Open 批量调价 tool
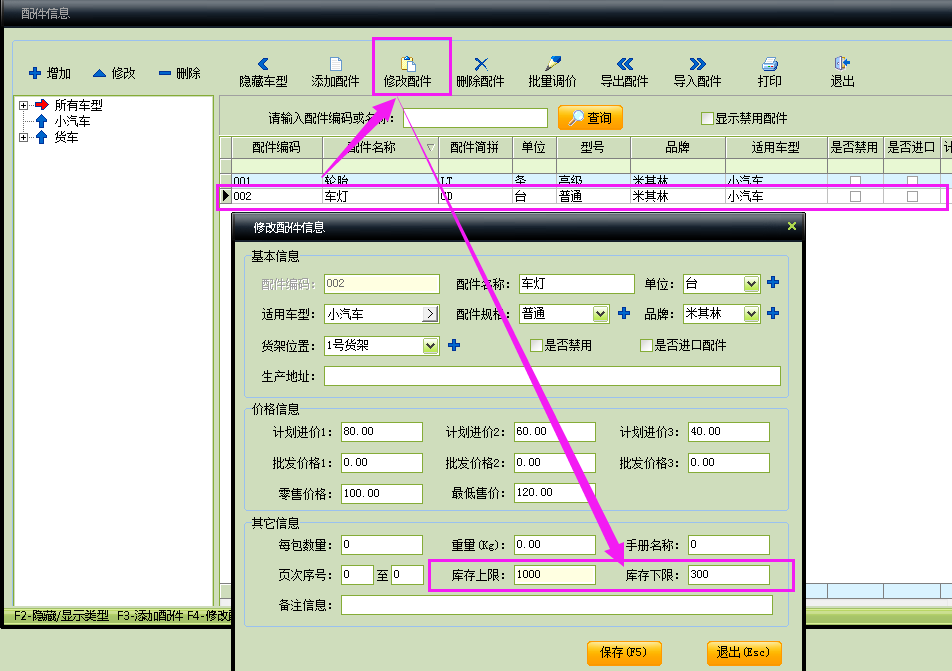Image resolution: width=952 pixels, height=671 pixels. coord(552,64)
